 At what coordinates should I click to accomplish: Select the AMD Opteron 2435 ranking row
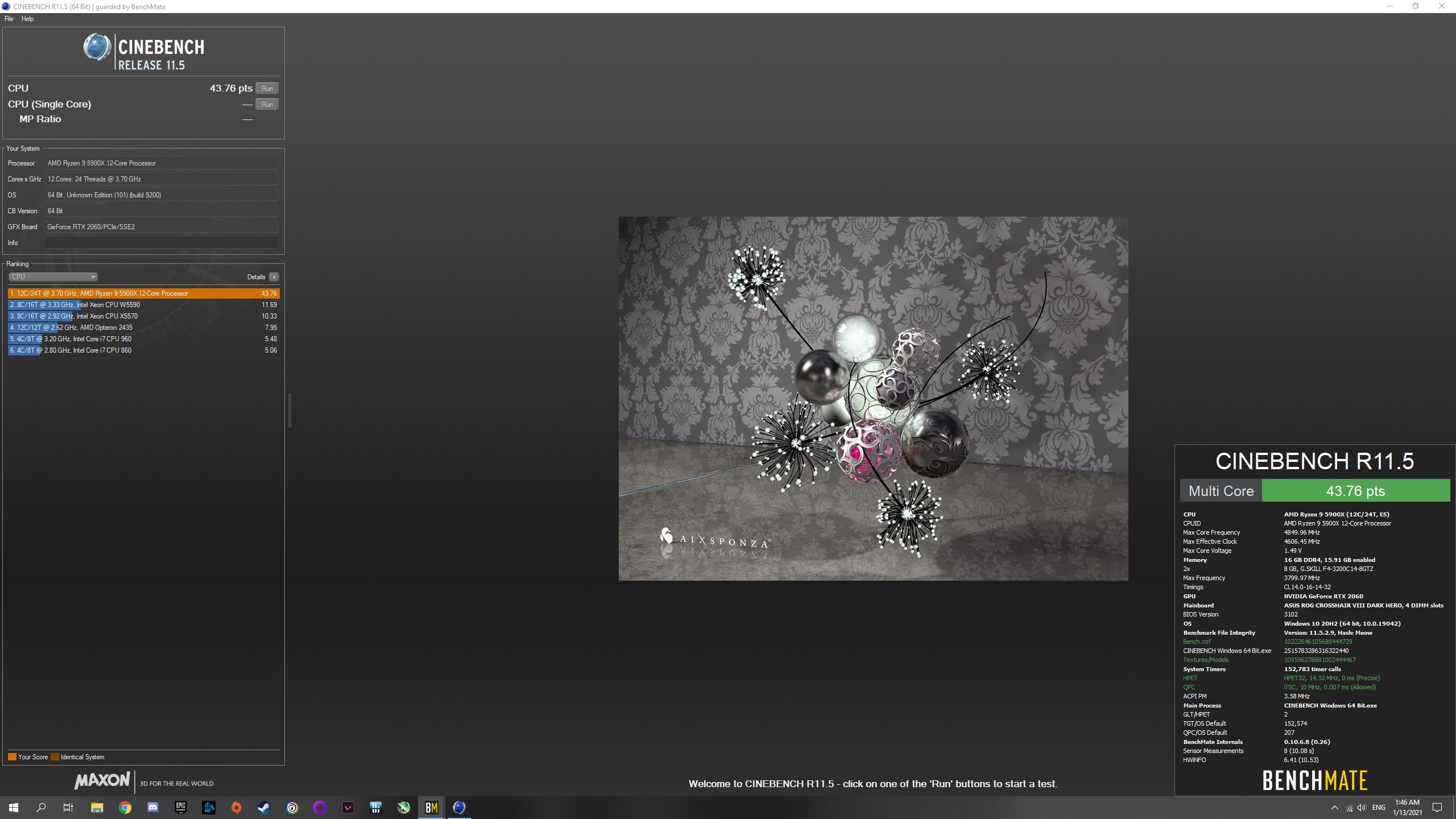coord(144,328)
